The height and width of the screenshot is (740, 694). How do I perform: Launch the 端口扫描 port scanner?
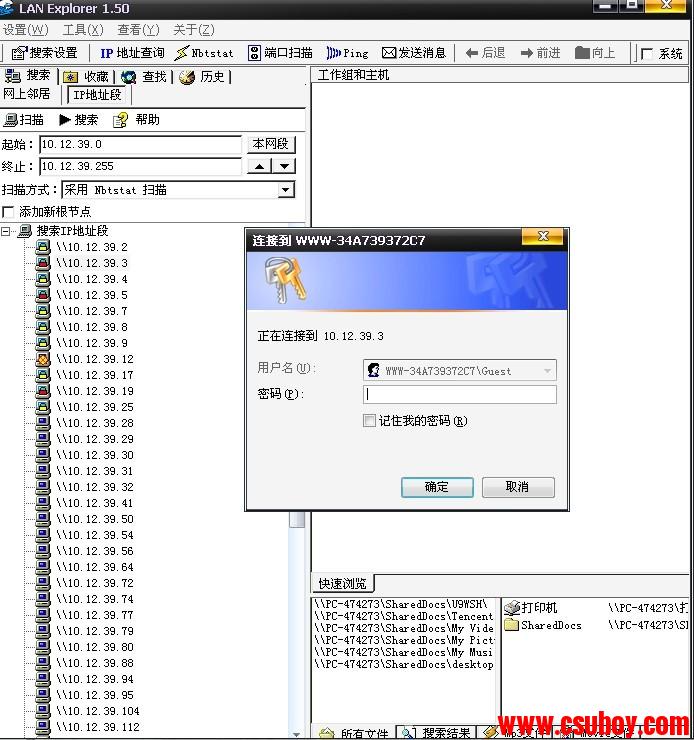click(281, 53)
